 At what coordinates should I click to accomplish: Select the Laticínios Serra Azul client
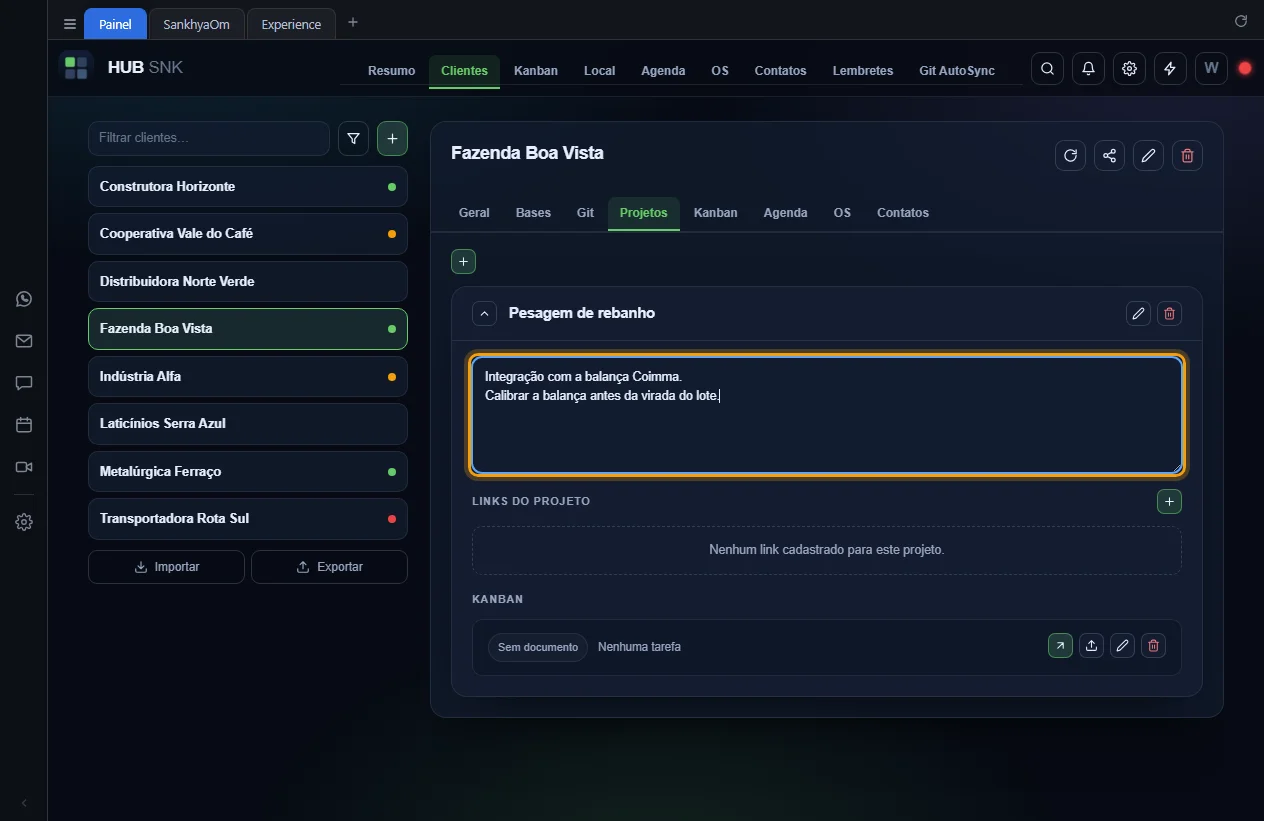pos(248,424)
